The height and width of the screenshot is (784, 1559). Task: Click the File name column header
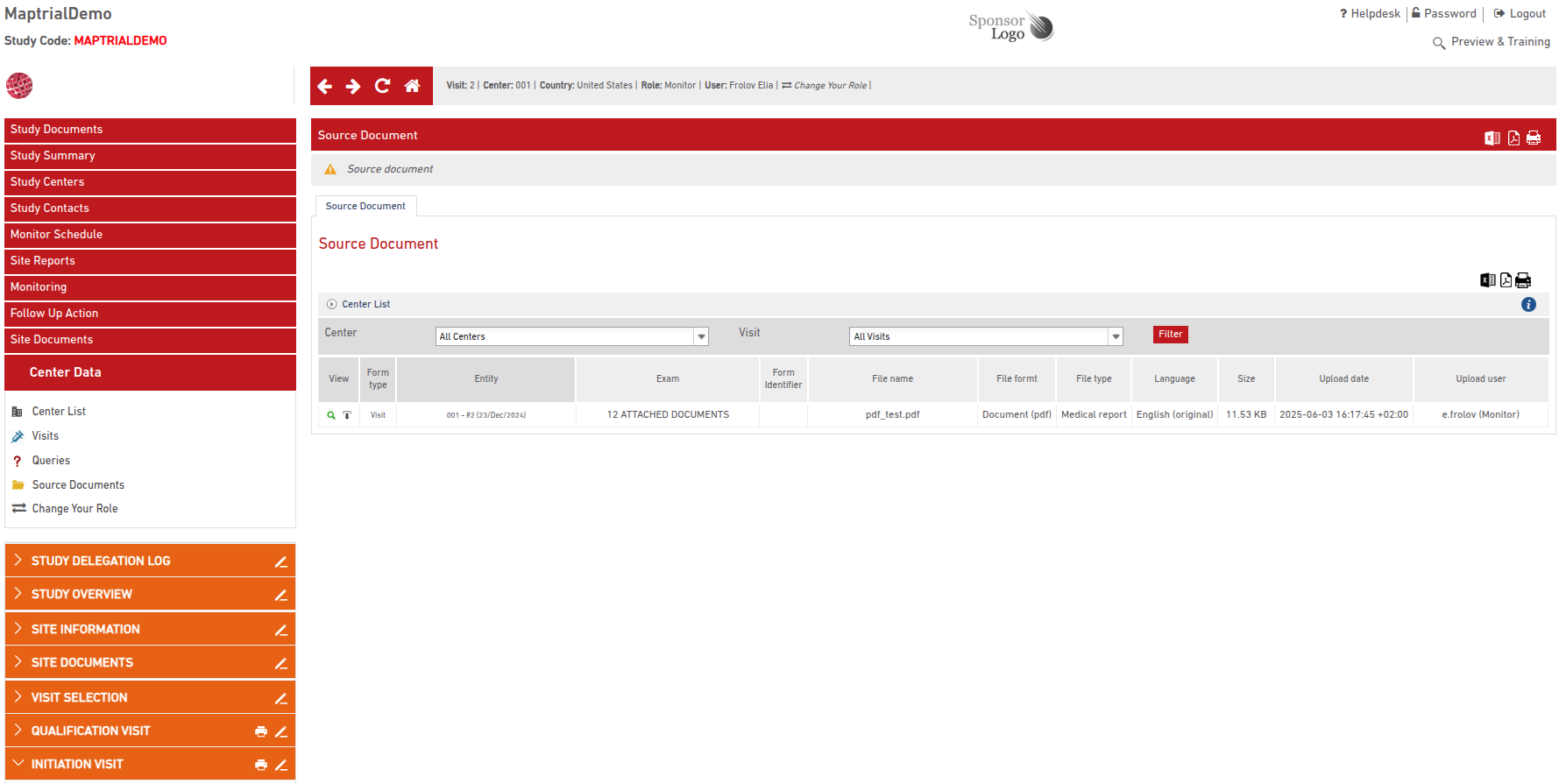892,379
